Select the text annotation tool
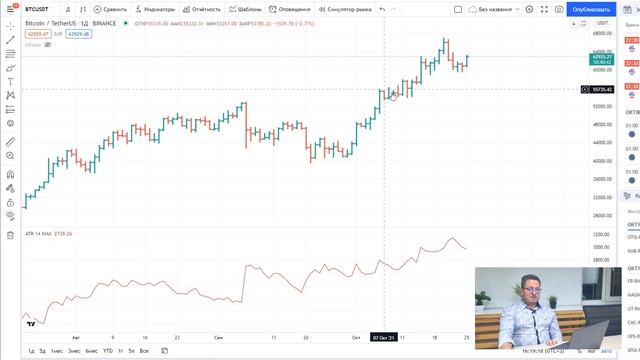Screen dimensions: 640x360 pyautogui.click(x=11, y=82)
